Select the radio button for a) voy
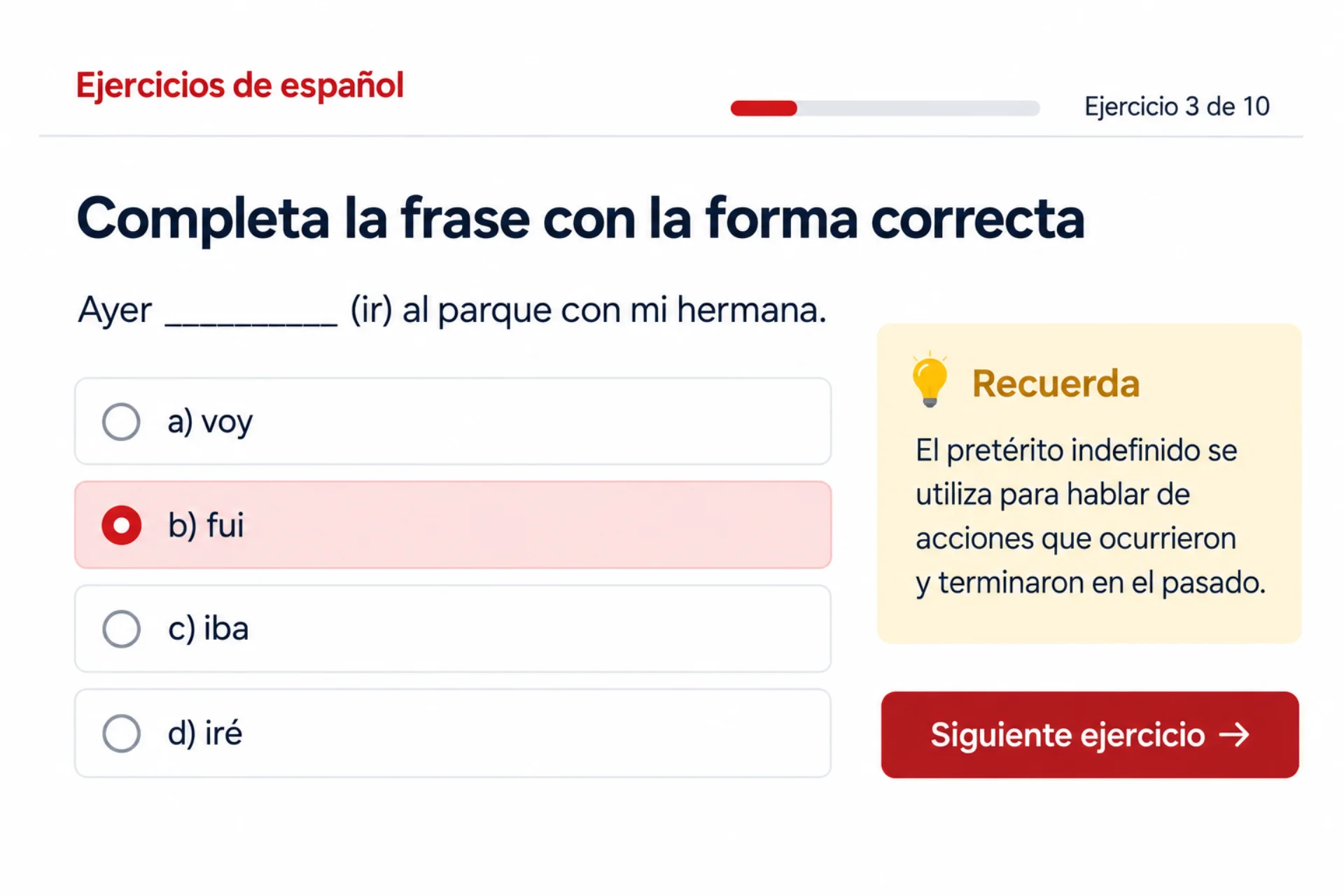 121,421
